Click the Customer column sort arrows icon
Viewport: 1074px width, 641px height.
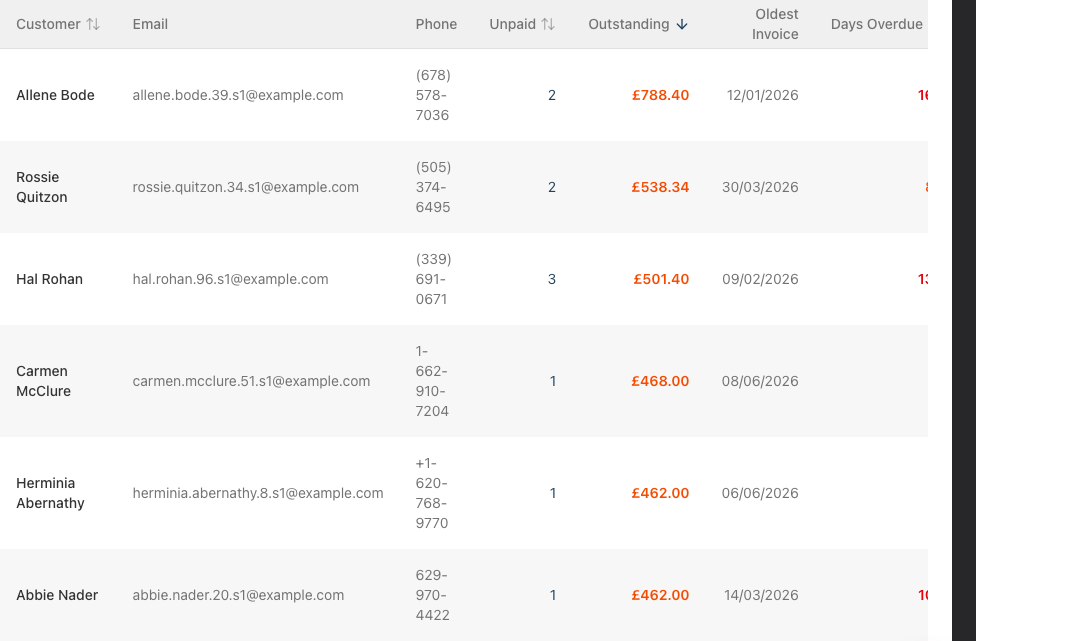(93, 24)
